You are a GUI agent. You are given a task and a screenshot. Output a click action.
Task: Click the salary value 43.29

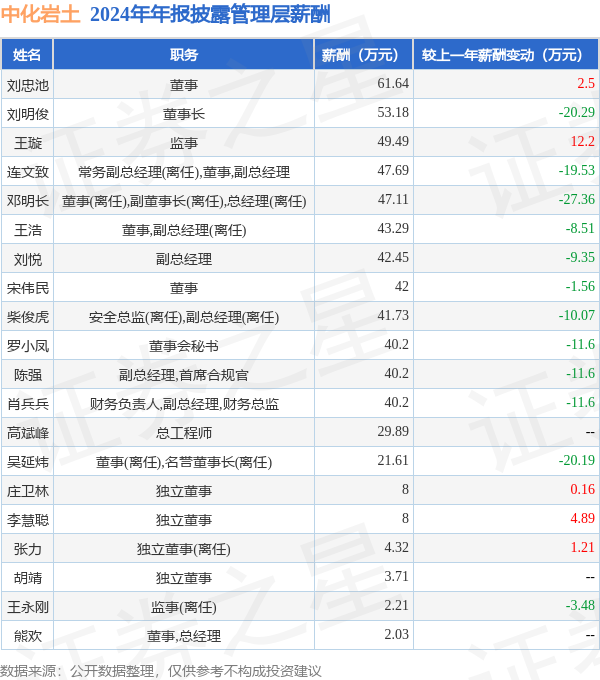point(393,229)
